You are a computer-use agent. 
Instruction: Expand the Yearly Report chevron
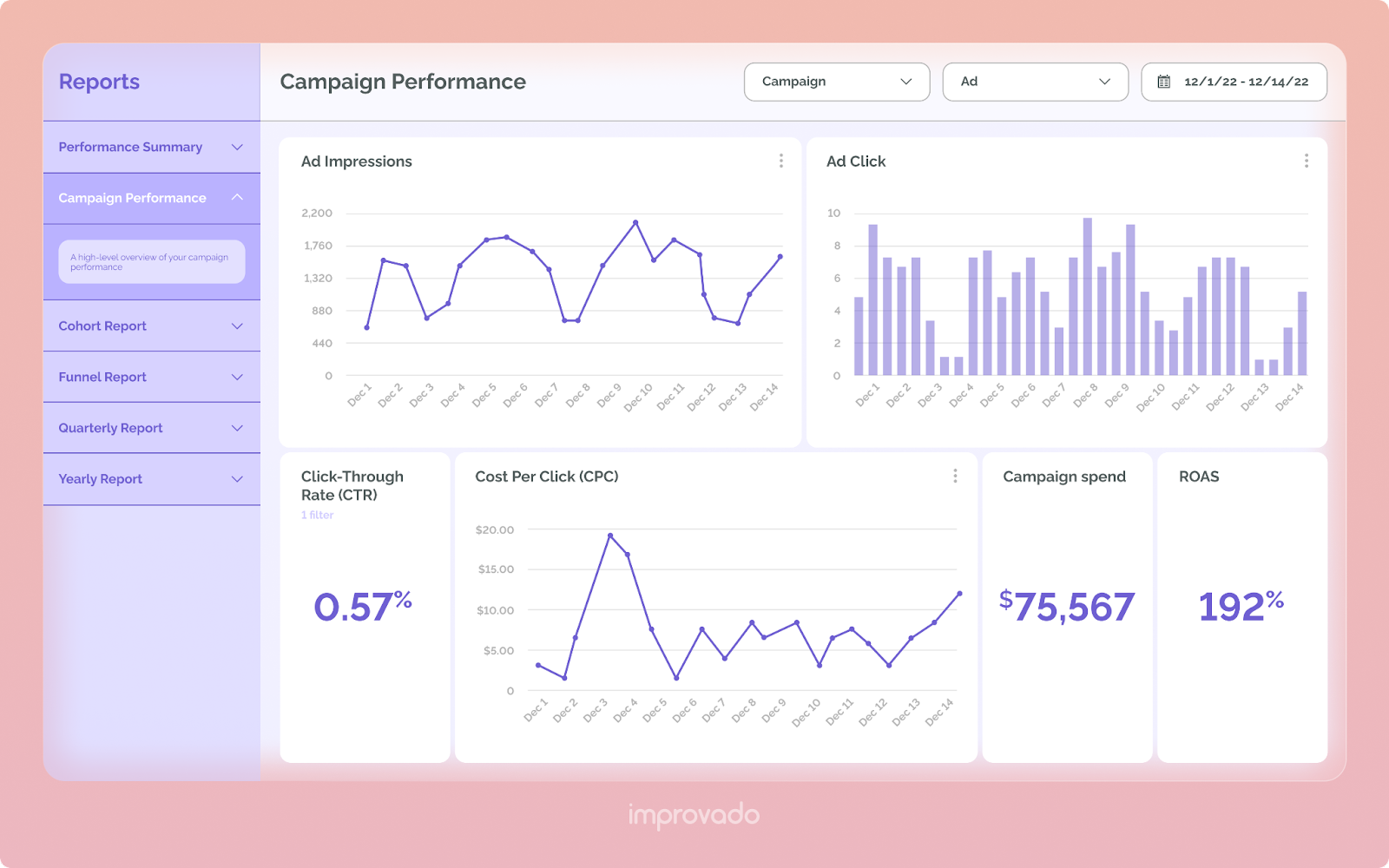pos(237,479)
